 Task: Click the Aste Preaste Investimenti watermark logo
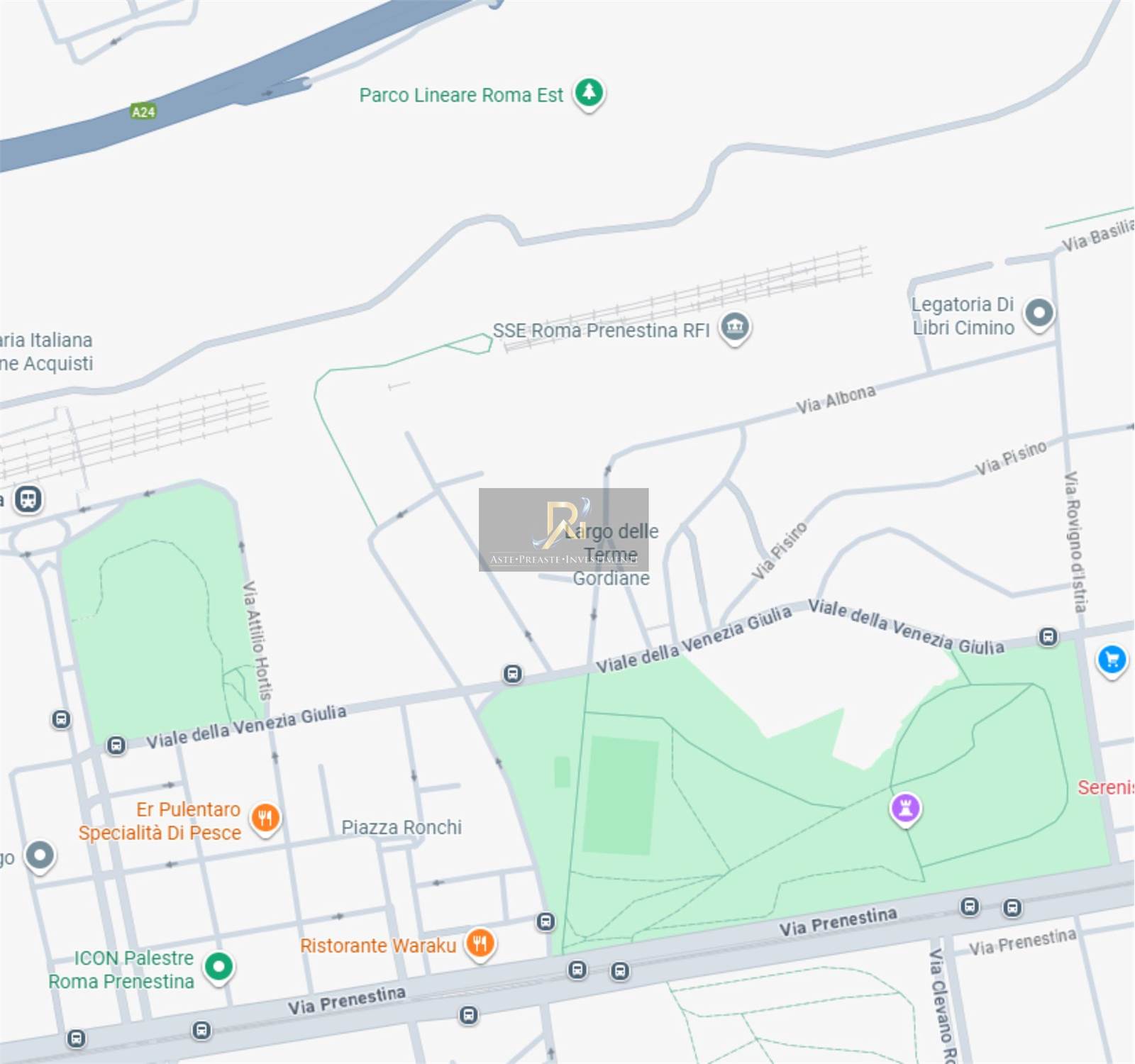coord(564,530)
